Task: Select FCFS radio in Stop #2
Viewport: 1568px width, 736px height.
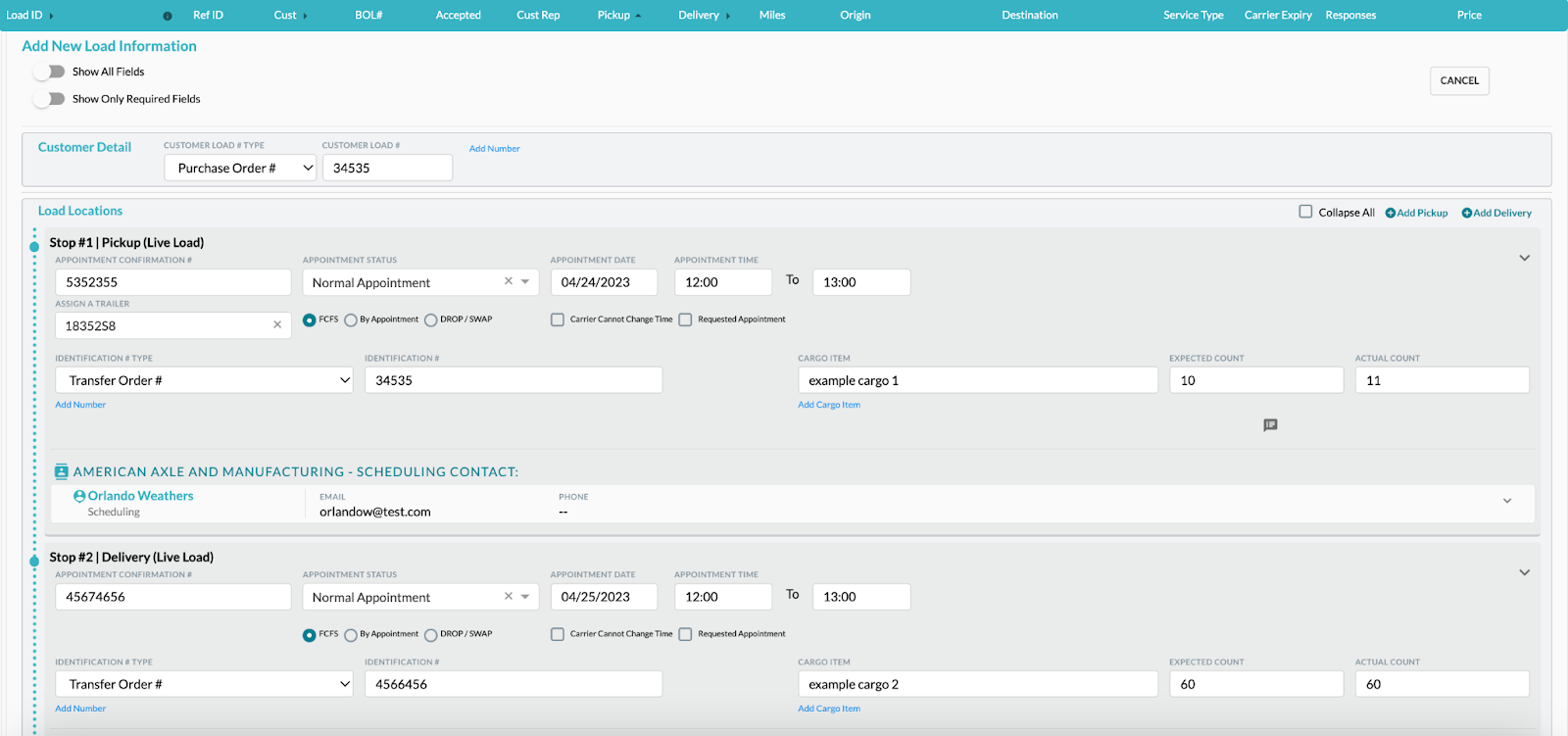Action: (310, 634)
